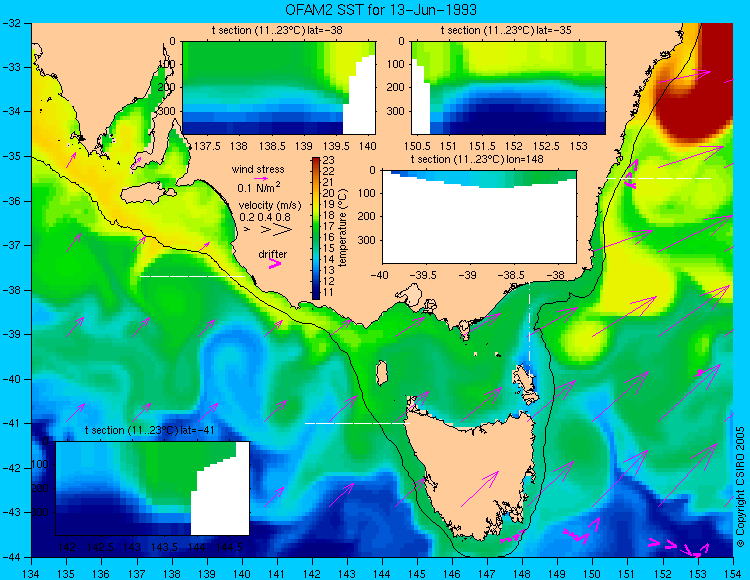Viewport: 750px width, 580px height.
Task: Click the 'Copyright CSIRO 2005' notice
Action: (x=740, y=487)
